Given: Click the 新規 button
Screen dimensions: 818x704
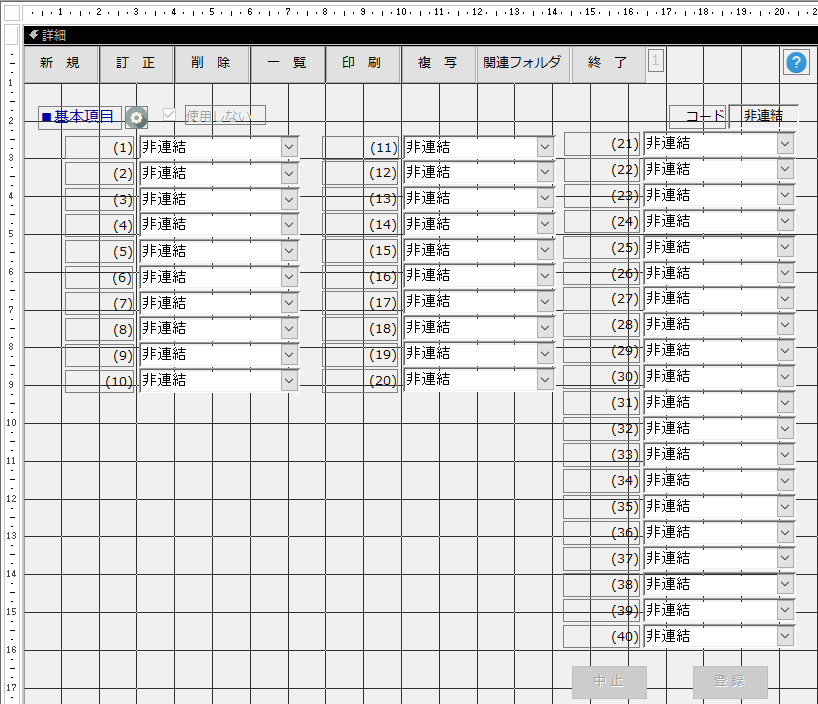Looking at the screenshot, I should pos(61,63).
